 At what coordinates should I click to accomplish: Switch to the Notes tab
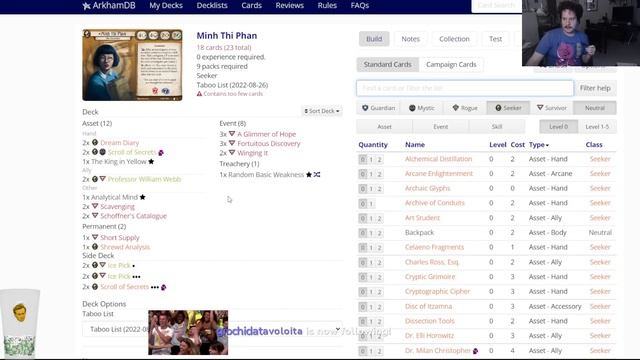point(410,39)
